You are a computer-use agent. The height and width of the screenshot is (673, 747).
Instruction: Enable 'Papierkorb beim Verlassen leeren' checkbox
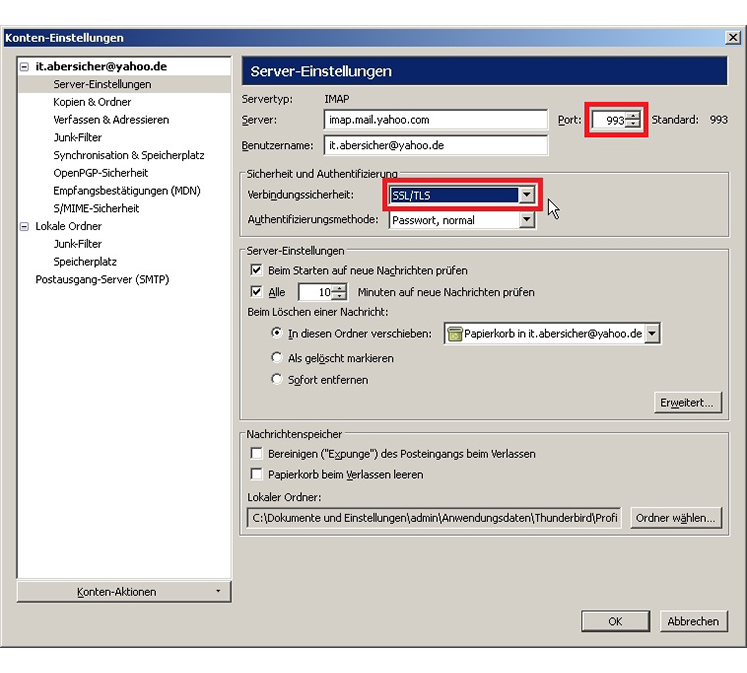coord(257,475)
